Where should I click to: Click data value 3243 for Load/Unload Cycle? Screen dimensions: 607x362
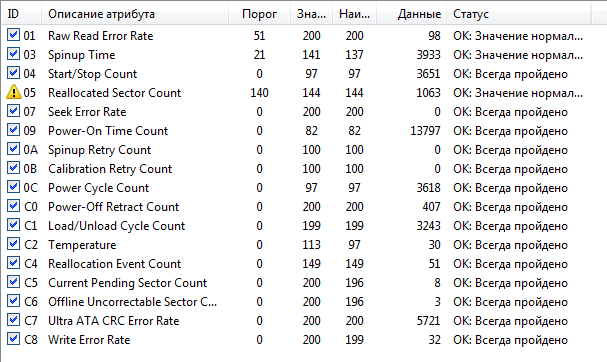click(428, 226)
